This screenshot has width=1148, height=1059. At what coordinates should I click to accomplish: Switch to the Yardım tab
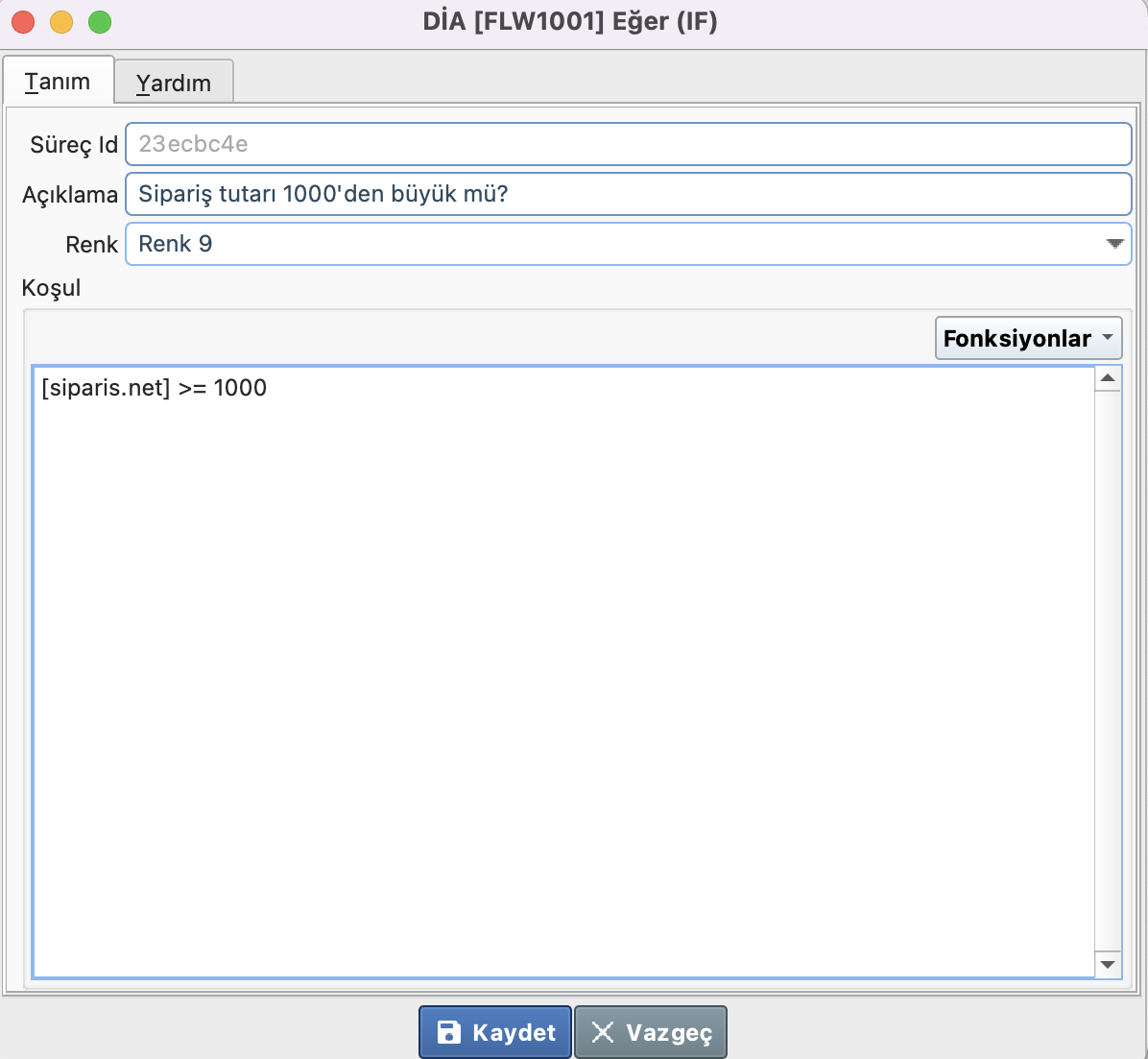[x=174, y=83]
